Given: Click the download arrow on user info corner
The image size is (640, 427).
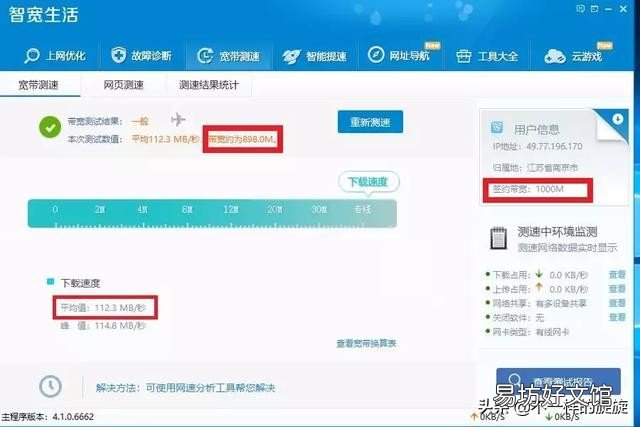Looking at the screenshot, I should click(618, 119).
